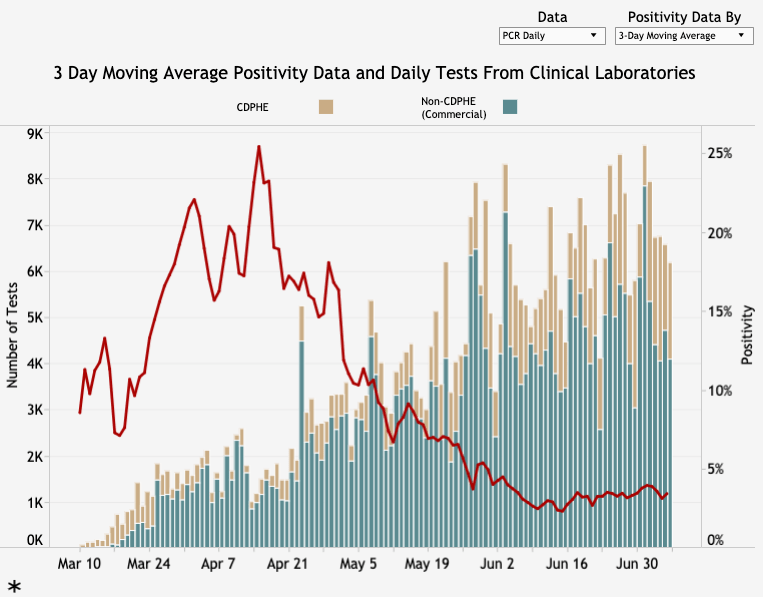763x597 pixels.
Task: Click the Jun 30 x-axis label
Action: (636, 564)
